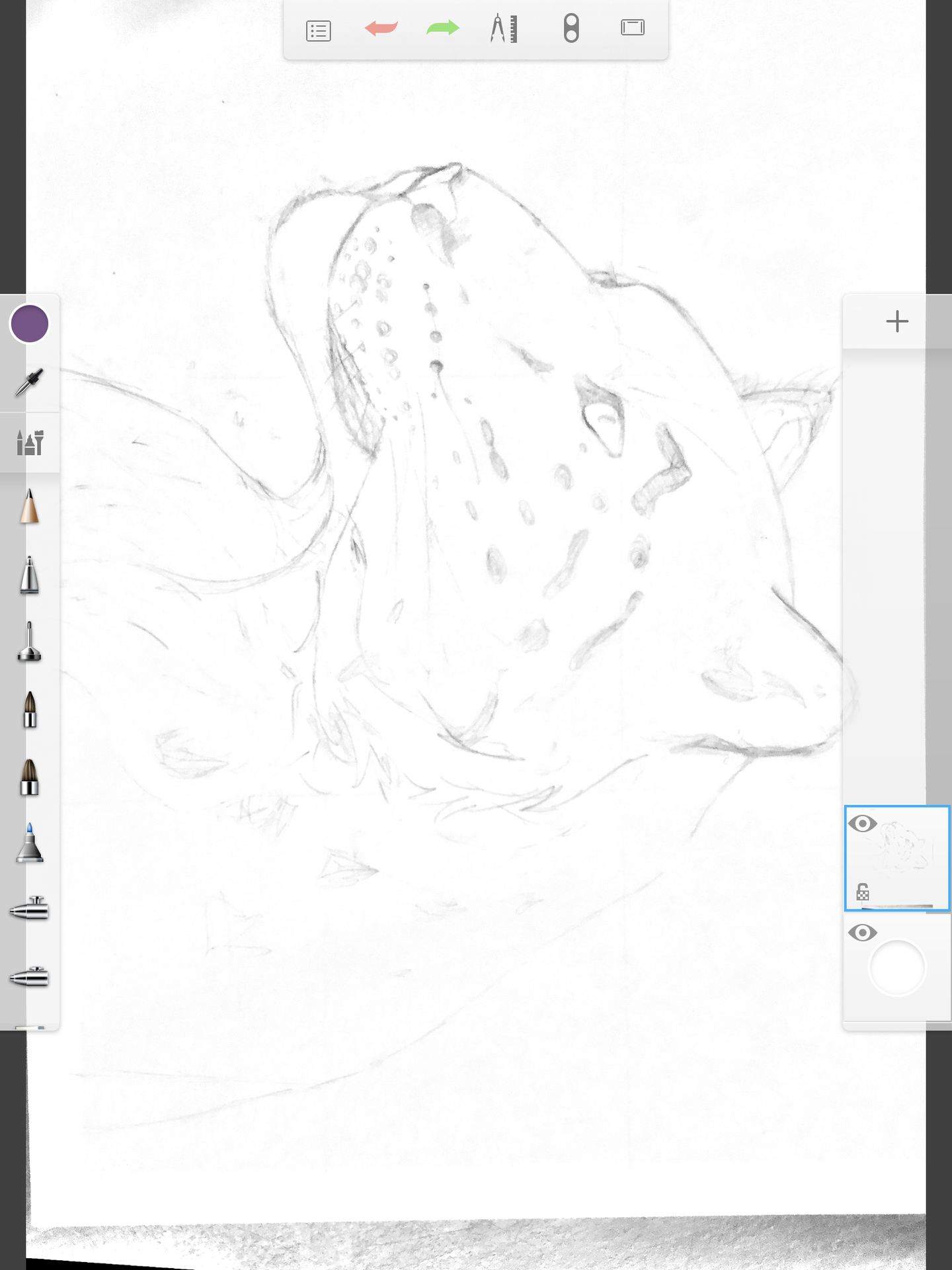Hide the sketch layer with eye icon
952x1270 pixels.
tap(863, 824)
